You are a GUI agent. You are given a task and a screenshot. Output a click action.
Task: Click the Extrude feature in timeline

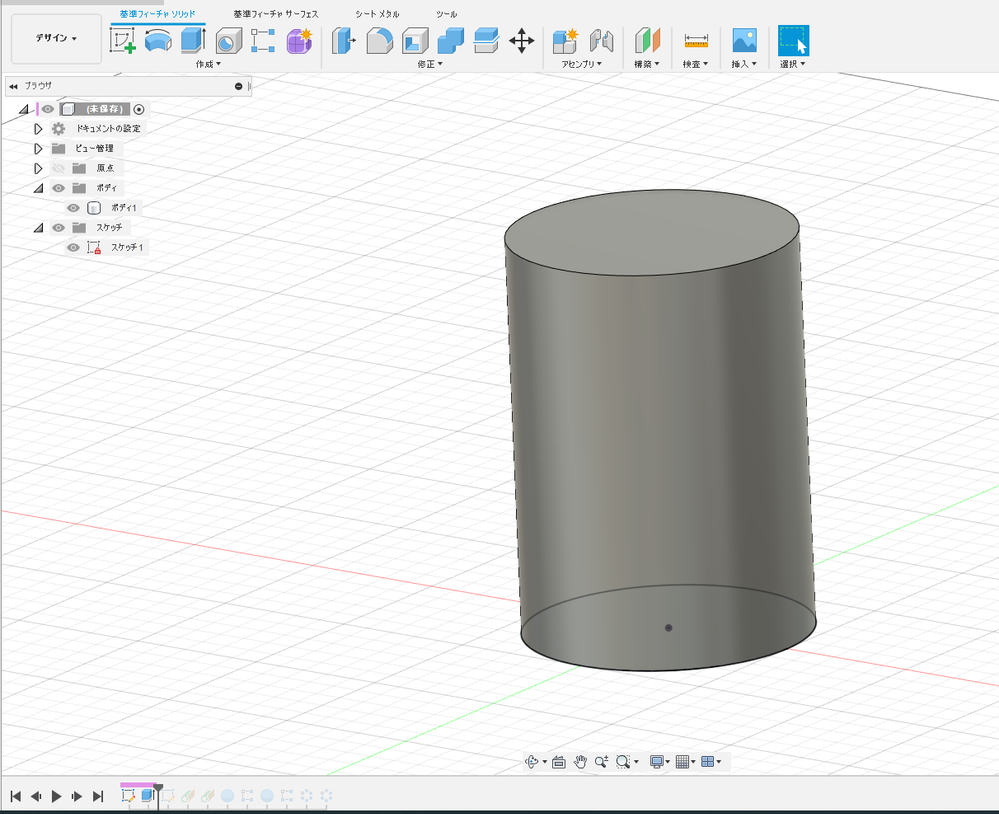pos(148,796)
